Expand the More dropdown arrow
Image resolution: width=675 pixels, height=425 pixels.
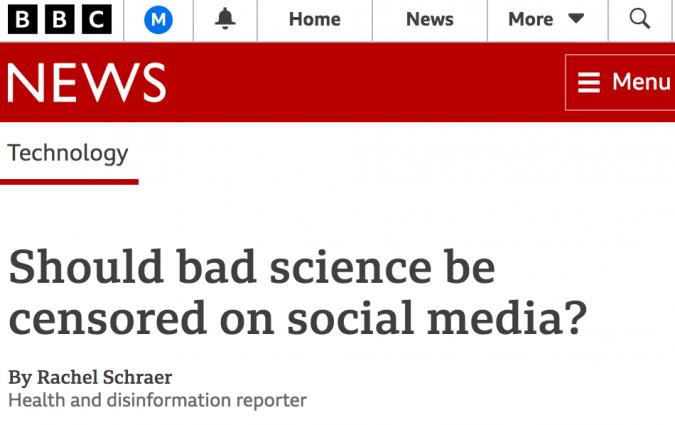(575, 19)
